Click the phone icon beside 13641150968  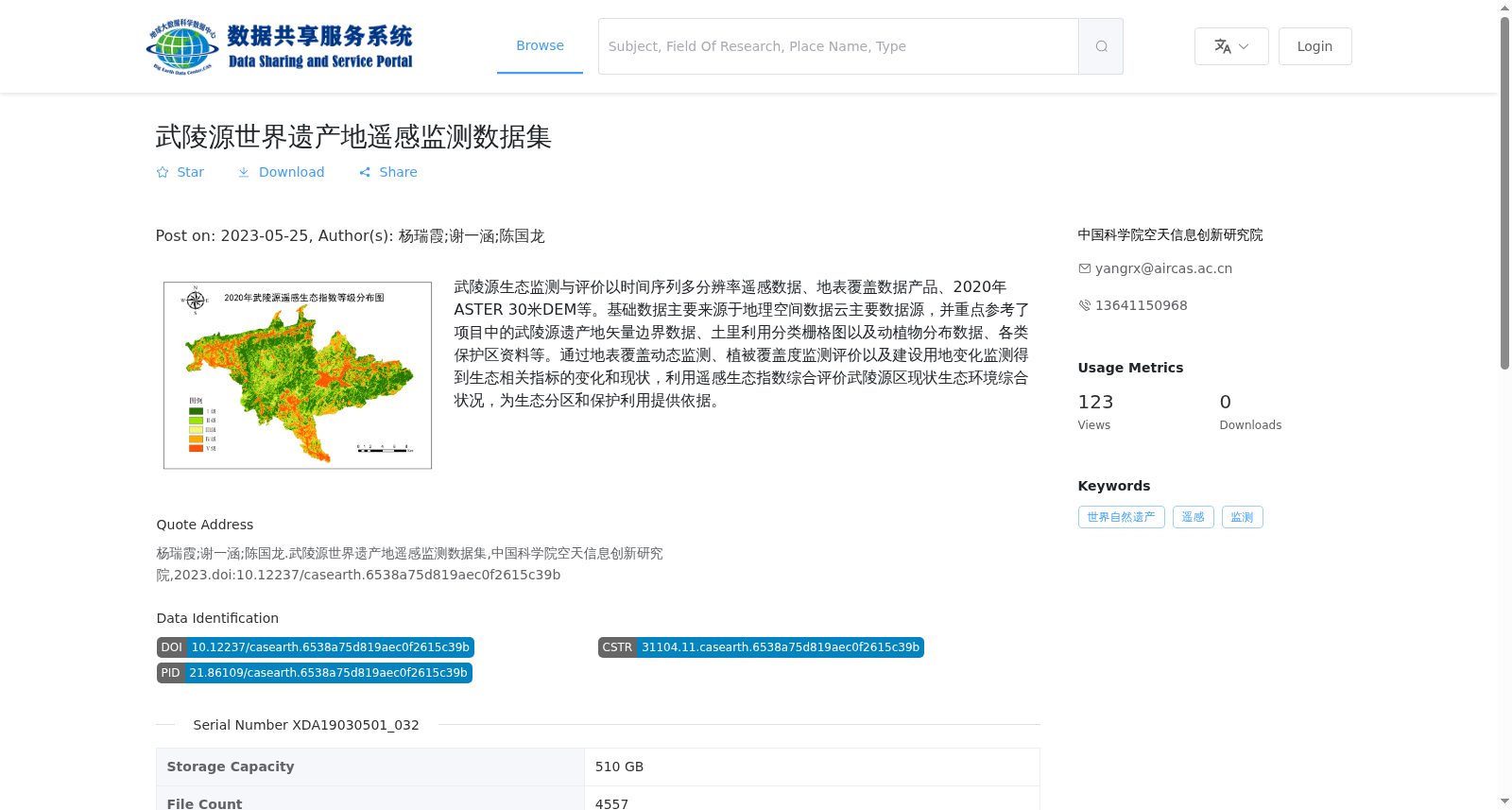[x=1085, y=305]
